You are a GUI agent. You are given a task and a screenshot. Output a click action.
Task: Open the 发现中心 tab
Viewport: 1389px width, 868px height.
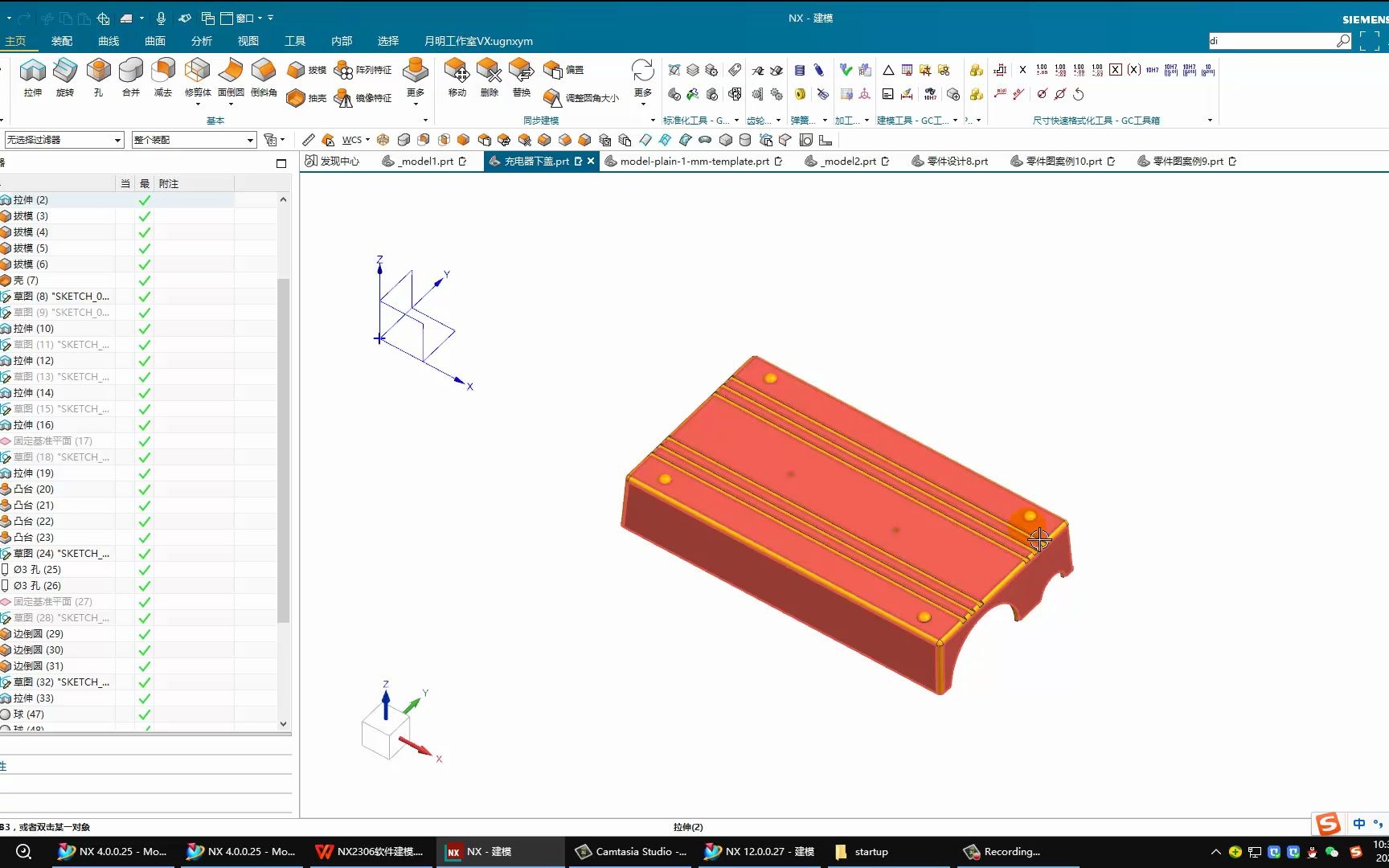[x=332, y=162]
